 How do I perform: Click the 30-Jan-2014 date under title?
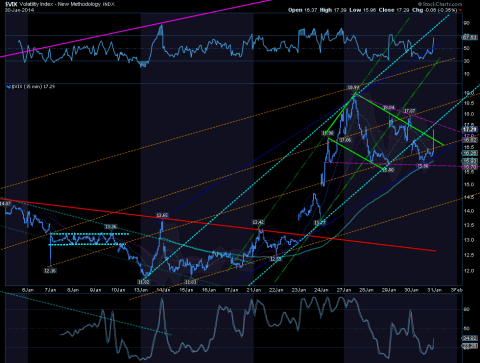15,10
